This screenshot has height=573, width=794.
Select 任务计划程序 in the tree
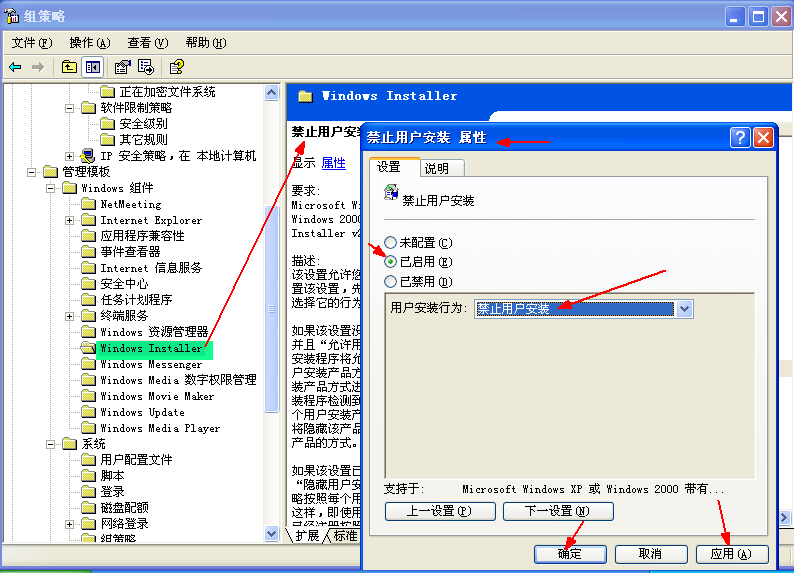[x=136, y=300]
